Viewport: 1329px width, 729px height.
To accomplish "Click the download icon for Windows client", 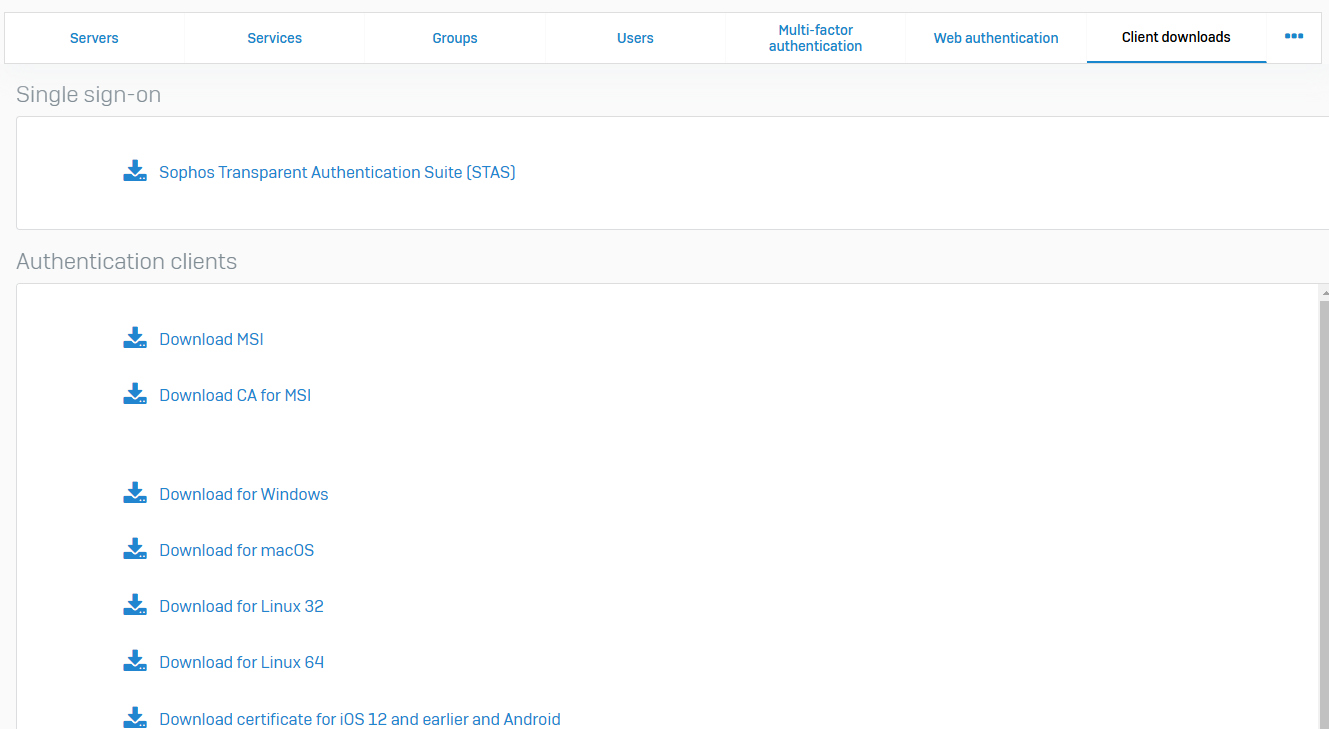I will click(135, 494).
